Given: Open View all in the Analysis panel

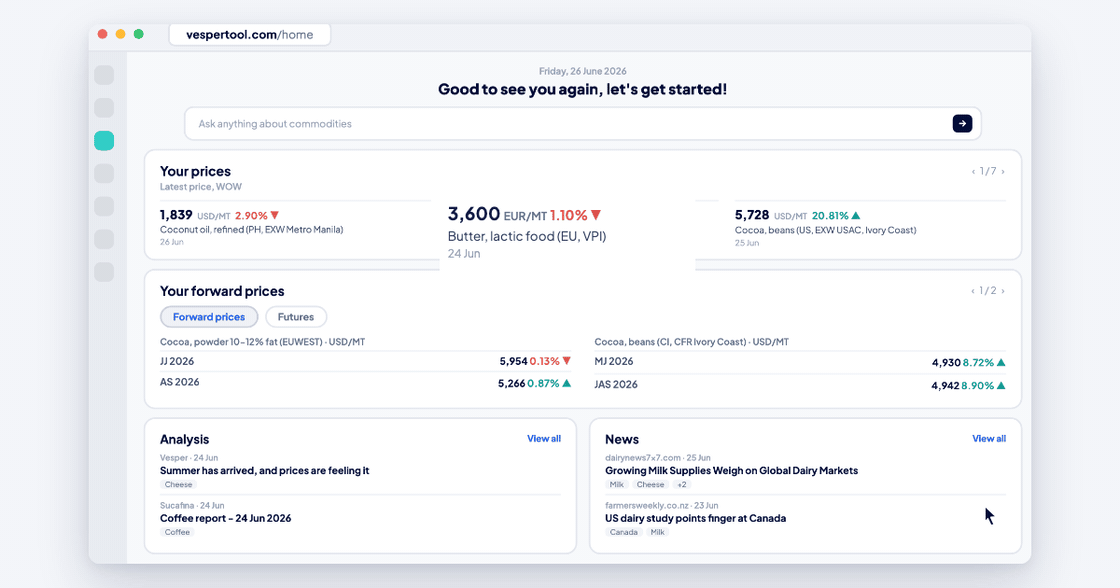Looking at the screenshot, I should [x=544, y=439].
